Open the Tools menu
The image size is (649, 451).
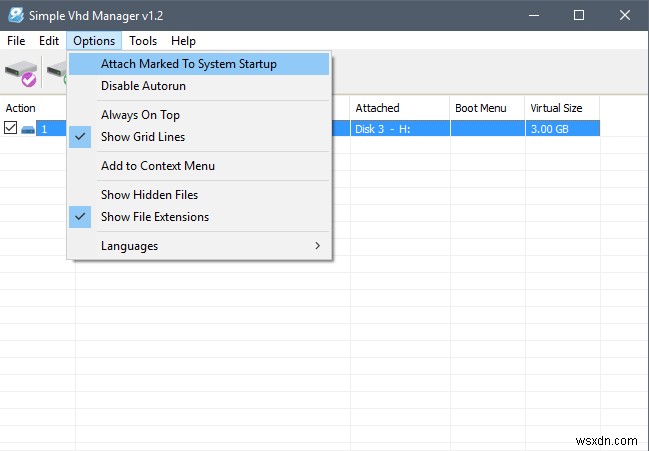[143, 41]
